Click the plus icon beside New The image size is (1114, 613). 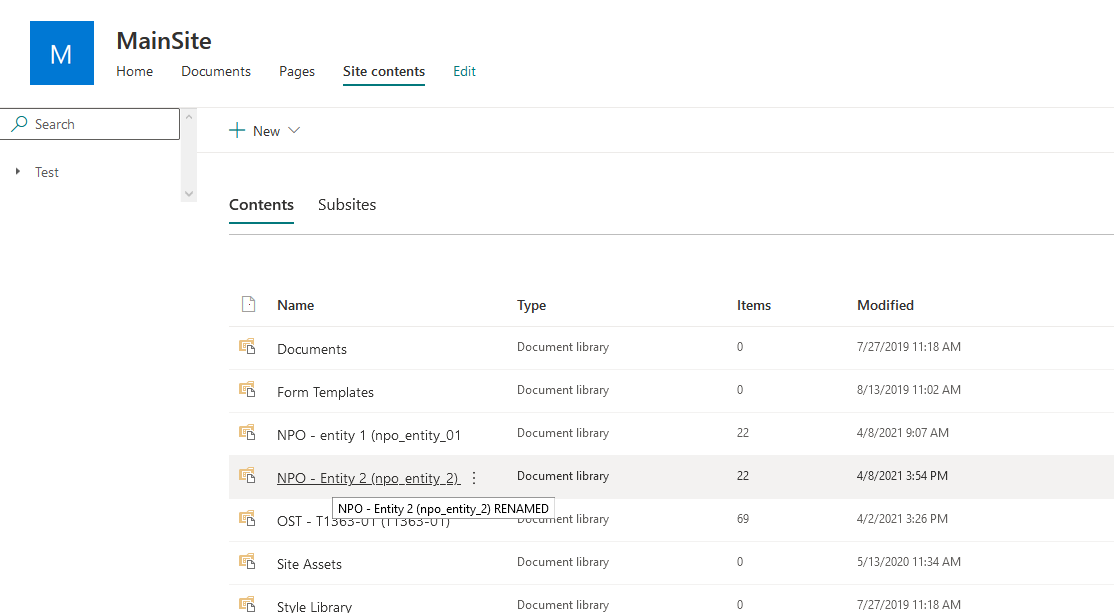[x=237, y=131]
